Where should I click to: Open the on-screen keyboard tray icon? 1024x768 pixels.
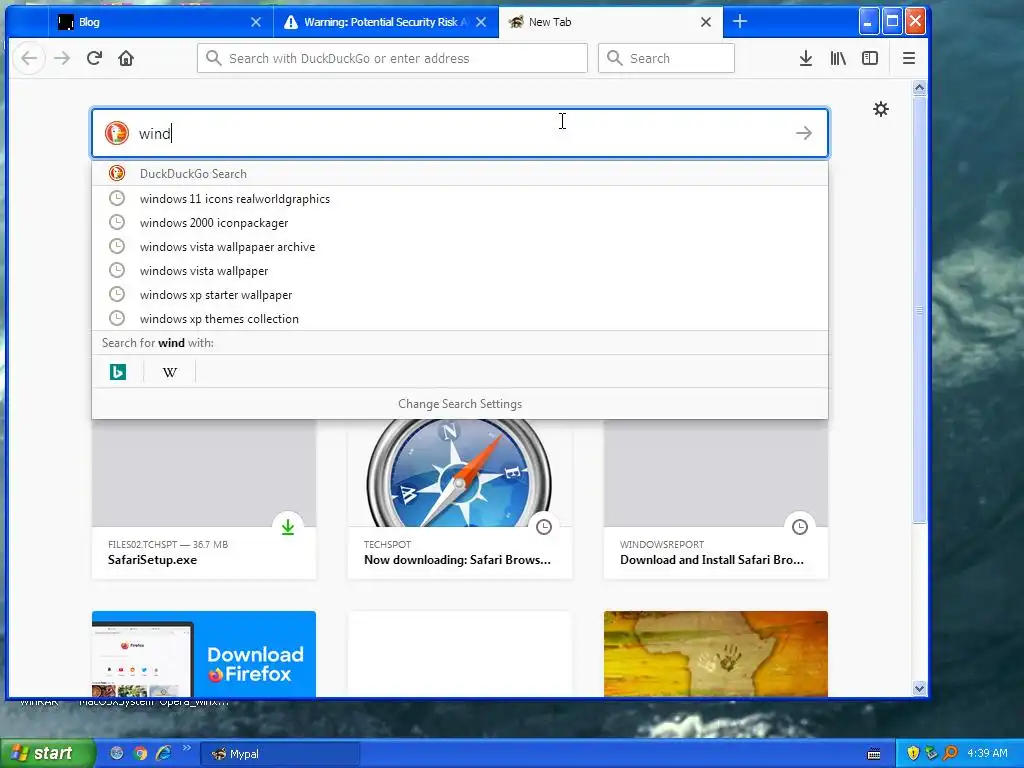click(874, 754)
